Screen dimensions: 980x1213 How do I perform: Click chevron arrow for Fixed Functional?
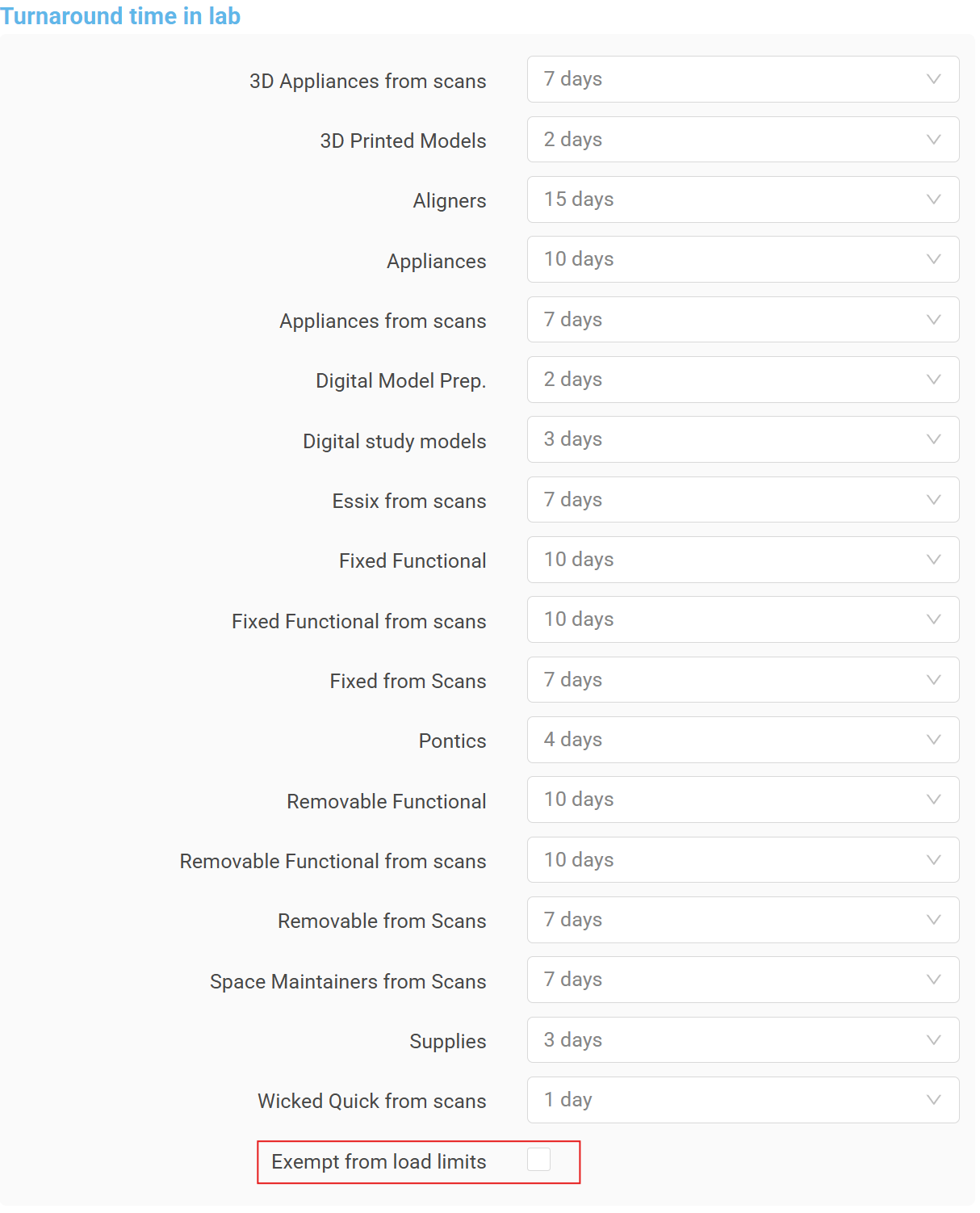(933, 560)
